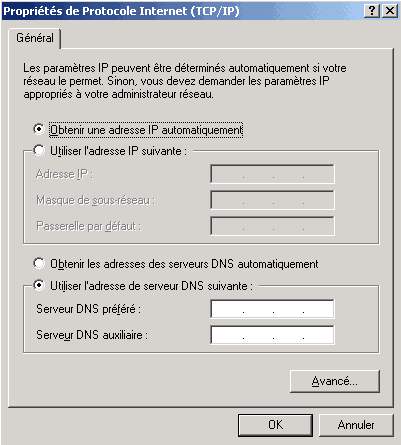Close the TCP/IP properties dialog

389,11
